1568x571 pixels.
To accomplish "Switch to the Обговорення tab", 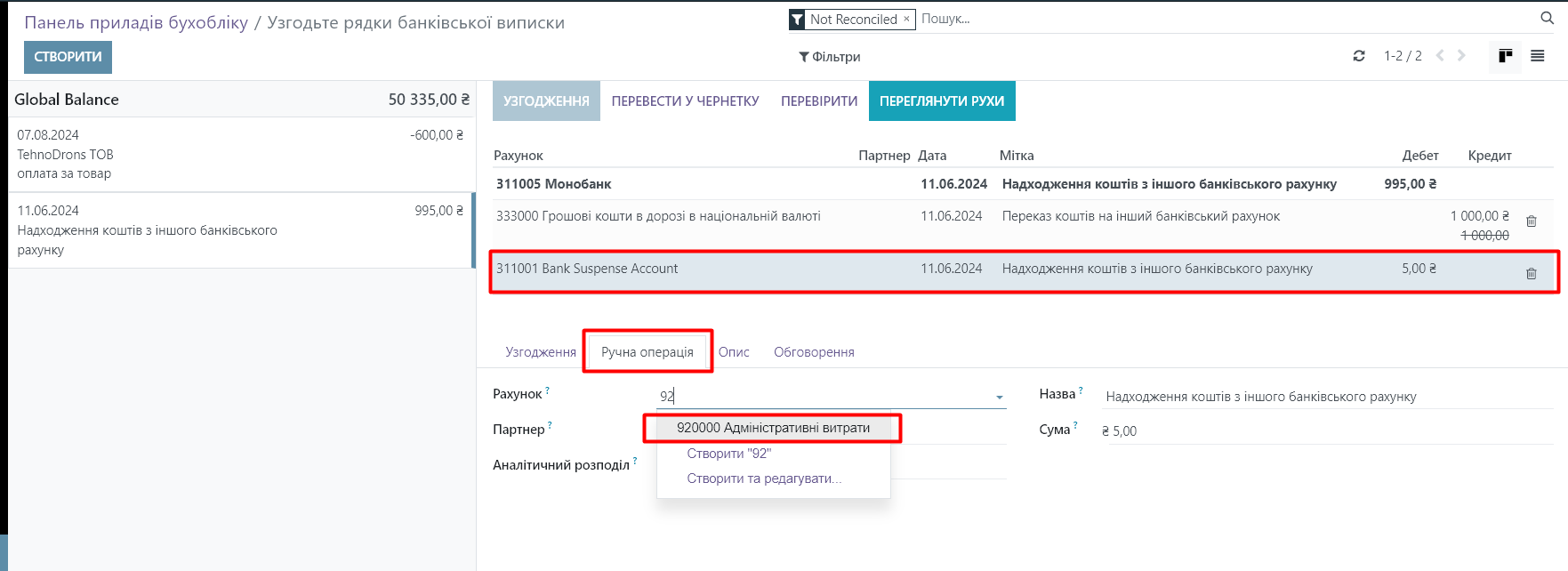I will click(x=814, y=352).
